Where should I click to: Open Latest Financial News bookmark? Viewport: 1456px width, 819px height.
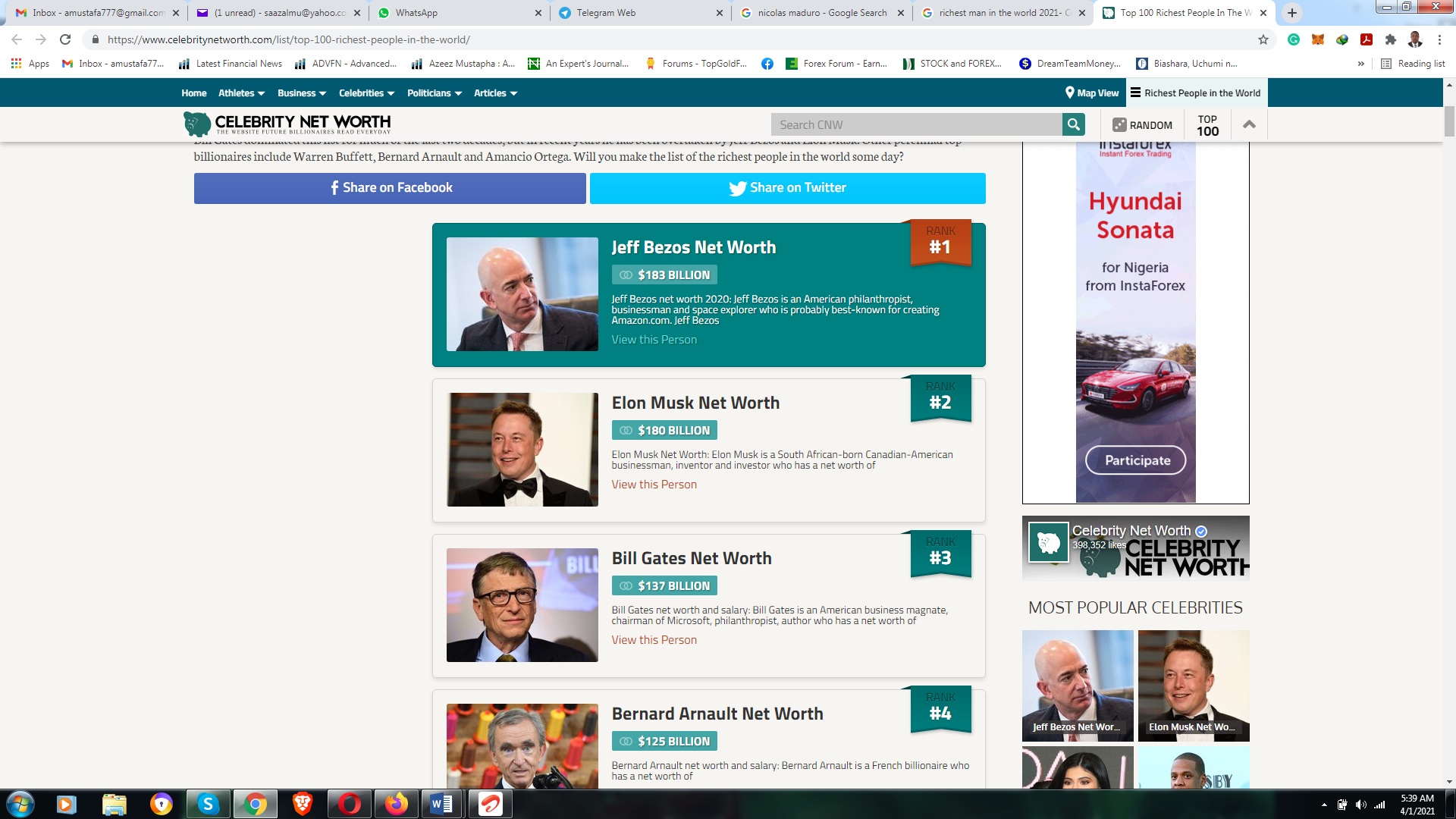[231, 64]
